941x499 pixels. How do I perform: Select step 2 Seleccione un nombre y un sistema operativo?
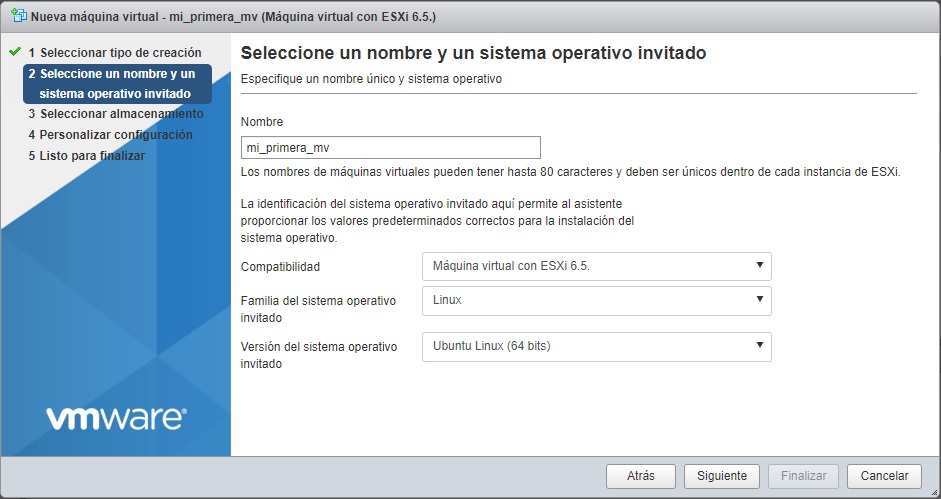click(x=117, y=83)
